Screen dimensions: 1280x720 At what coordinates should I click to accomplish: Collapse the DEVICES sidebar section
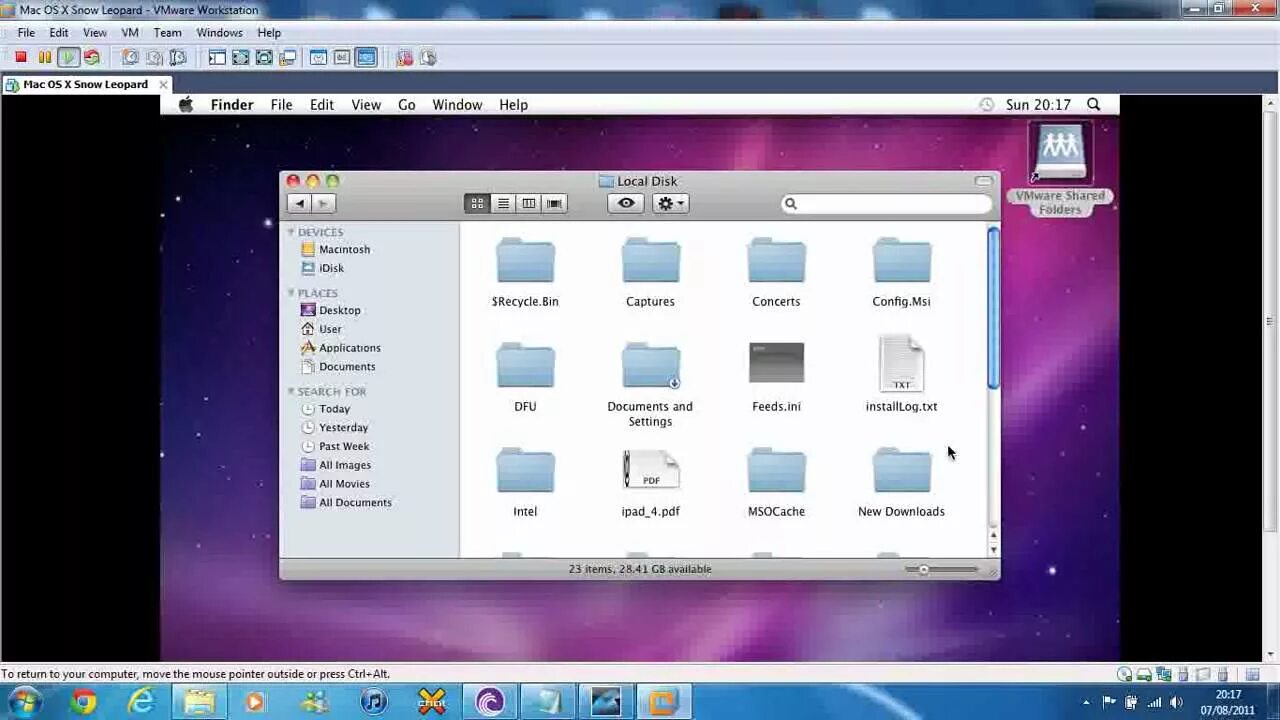291,232
